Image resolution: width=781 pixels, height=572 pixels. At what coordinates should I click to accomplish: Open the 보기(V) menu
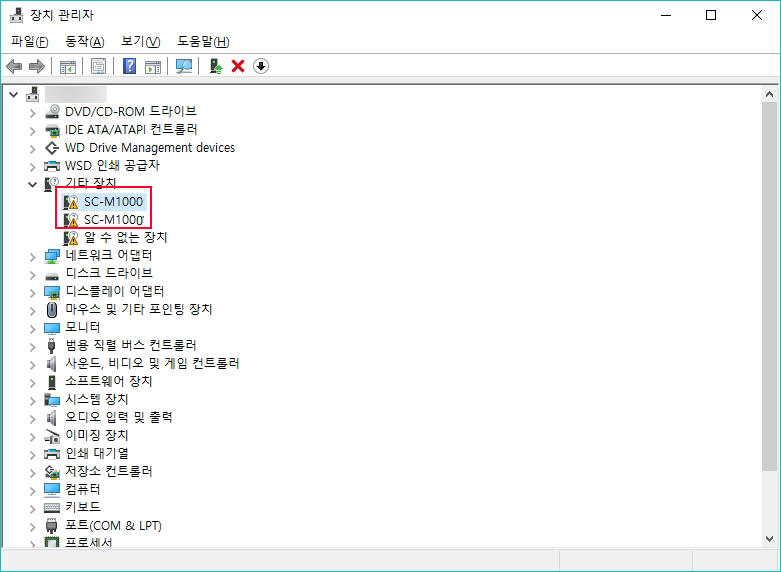click(141, 41)
